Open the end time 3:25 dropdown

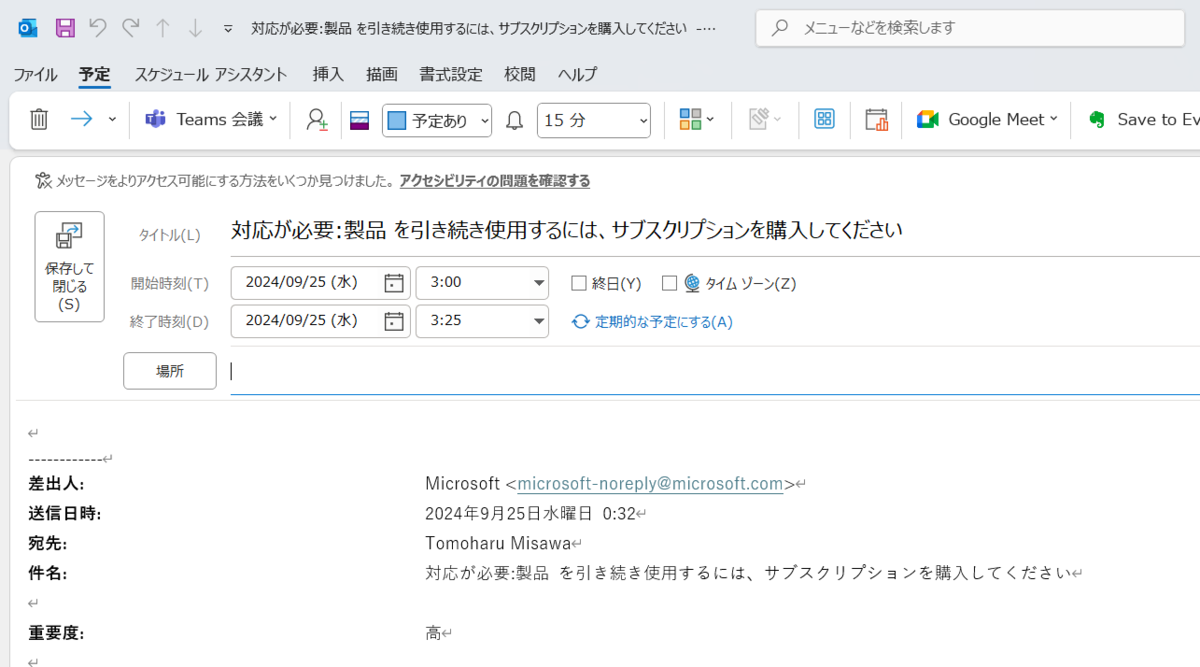[x=540, y=321]
